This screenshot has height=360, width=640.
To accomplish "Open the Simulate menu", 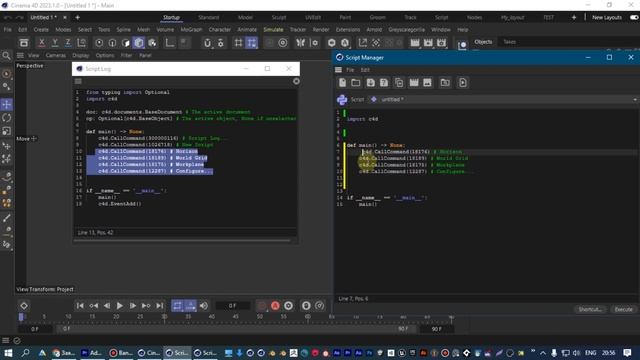I will tap(273, 29).
